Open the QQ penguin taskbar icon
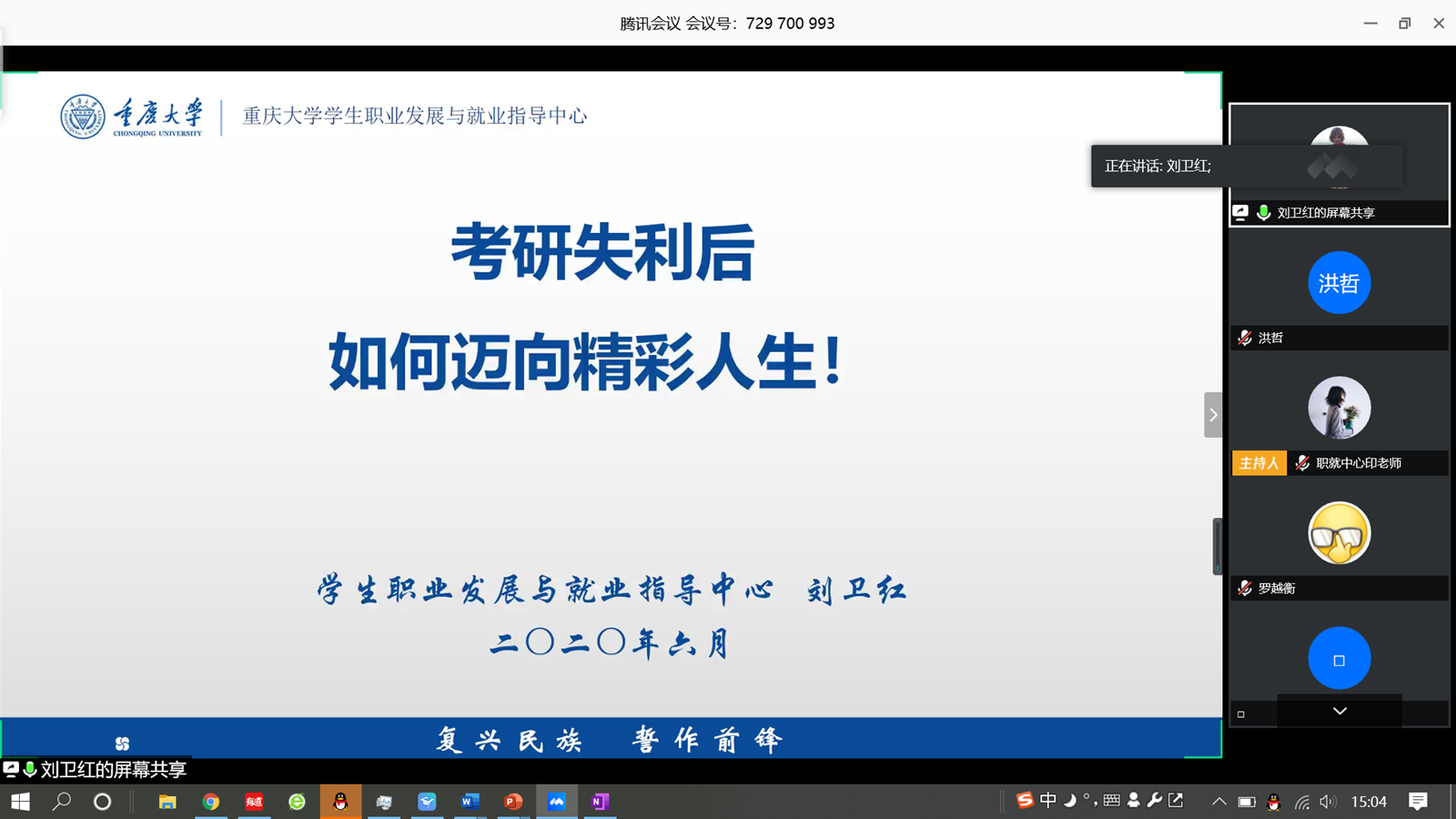Viewport: 1456px width, 819px height. tap(340, 802)
